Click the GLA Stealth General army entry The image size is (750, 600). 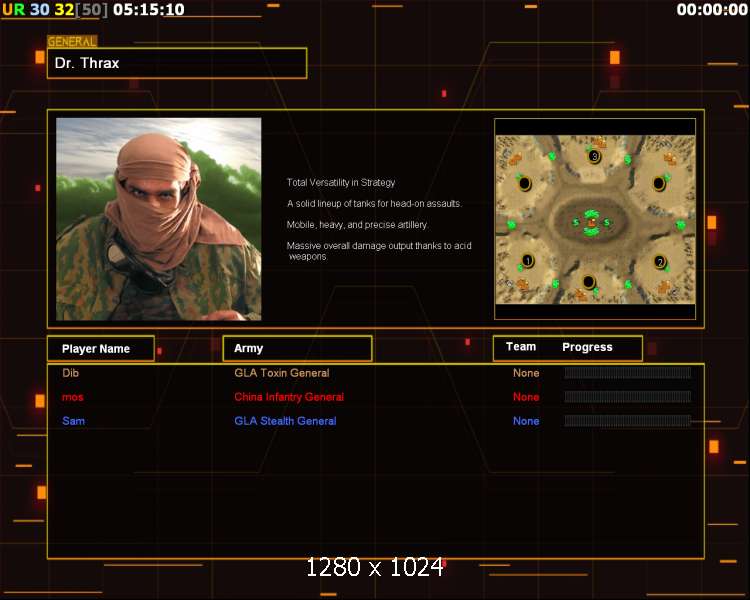click(285, 421)
